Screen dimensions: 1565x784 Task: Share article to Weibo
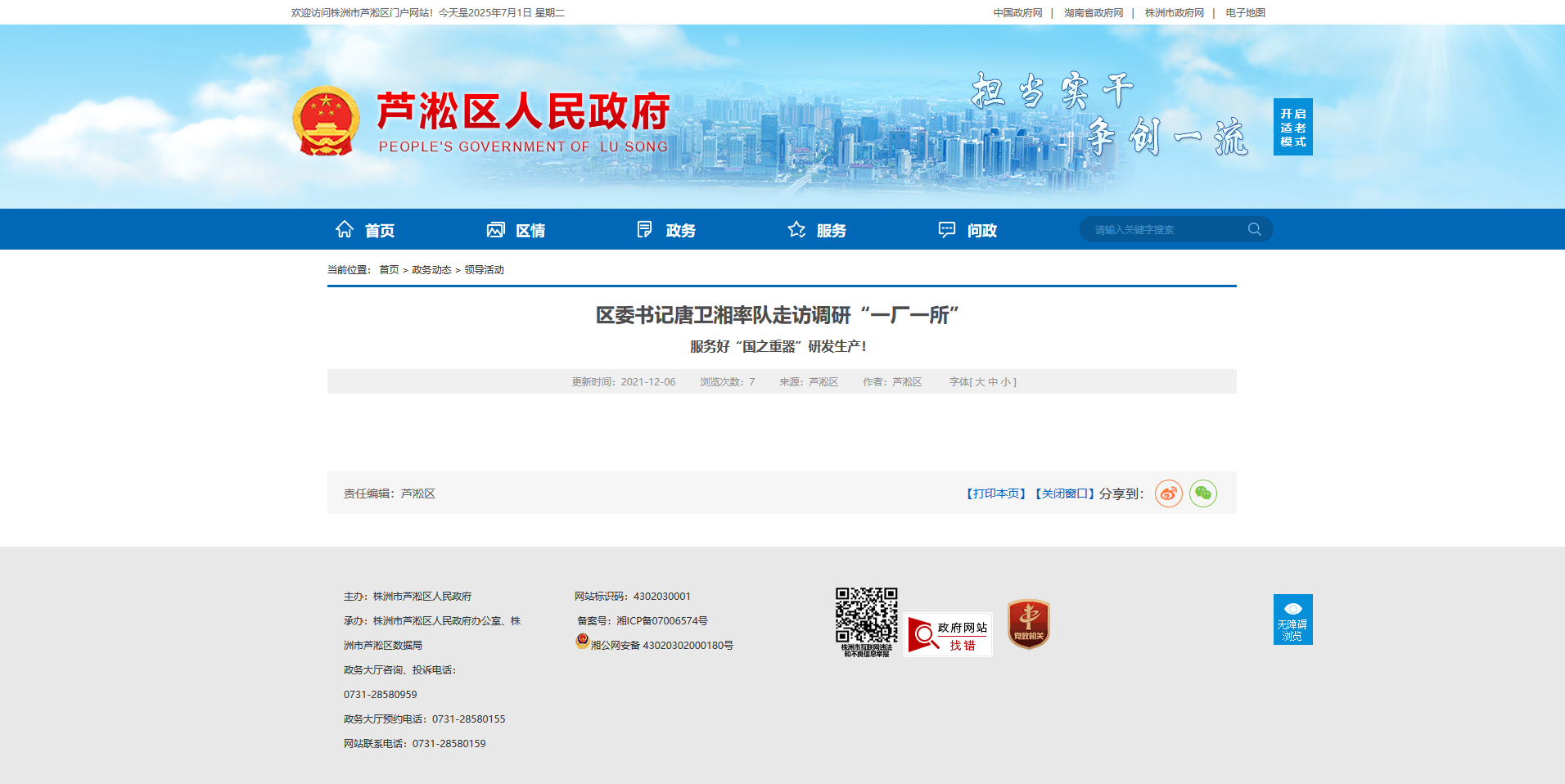pyautogui.click(x=1169, y=493)
